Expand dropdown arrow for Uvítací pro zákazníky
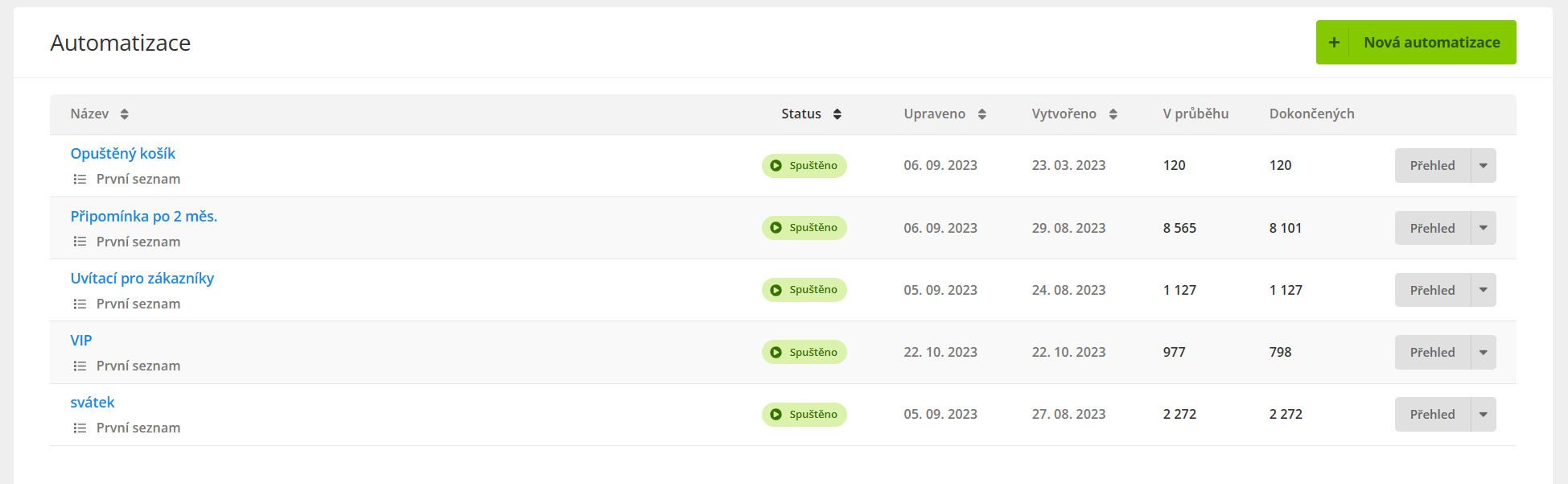The width and height of the screenshot is (1568, 484). pos(1484,290)
